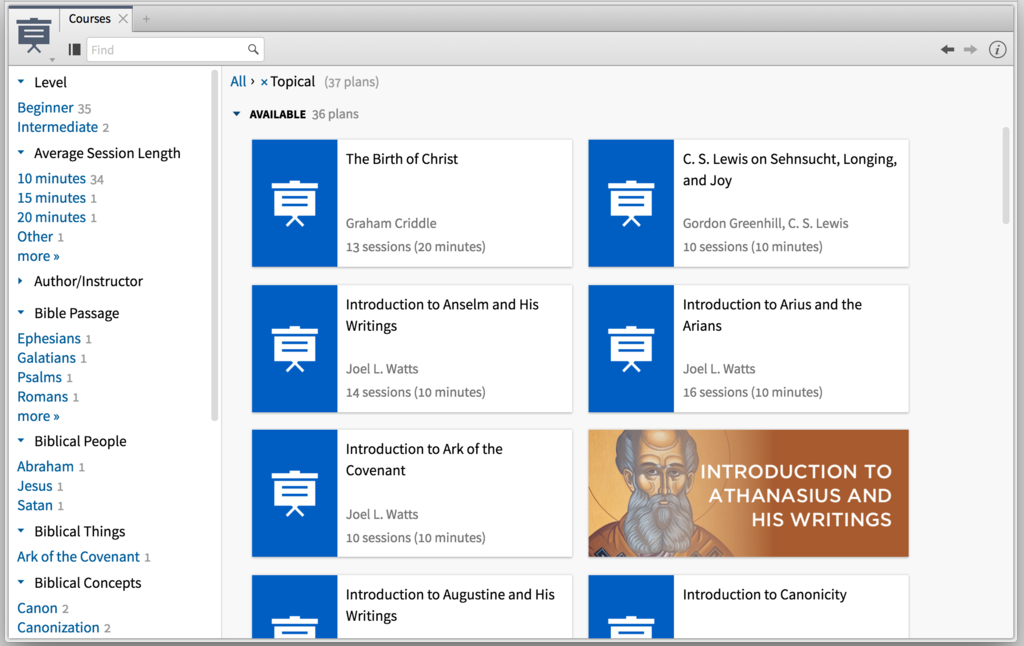Filter by 15 minutes sessions
Screen dimensions: 1024x646
tap(52, 198)
